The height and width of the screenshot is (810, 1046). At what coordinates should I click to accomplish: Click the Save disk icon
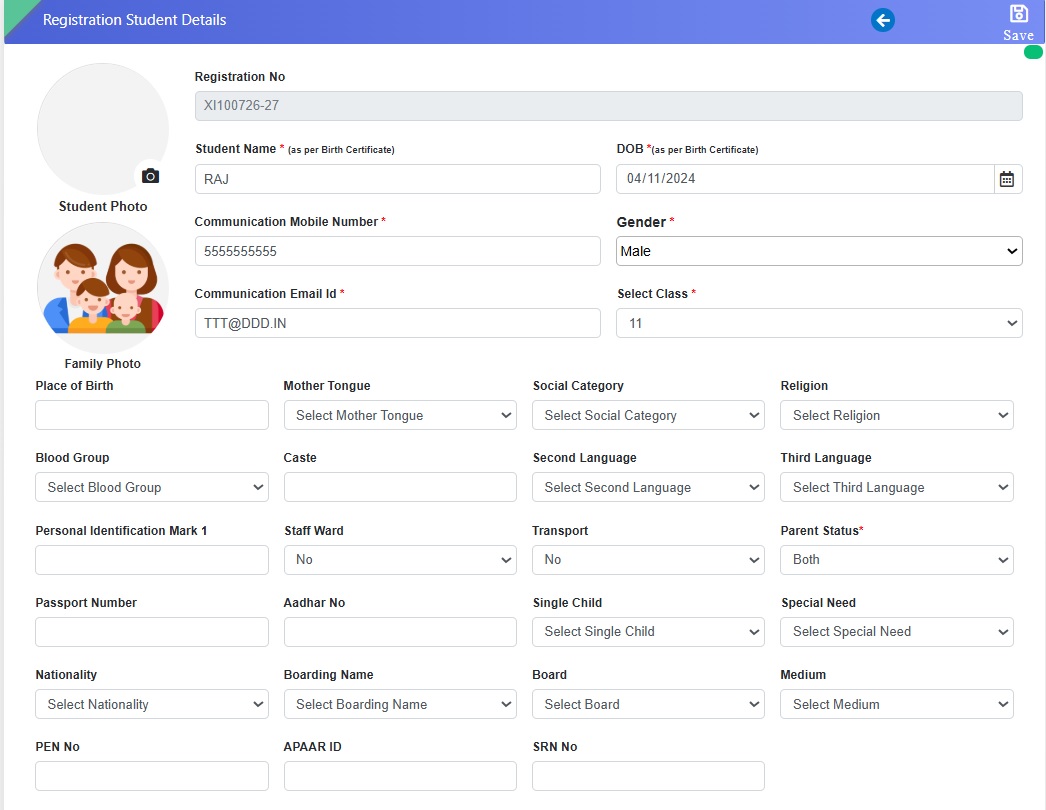pos(1018,14)
